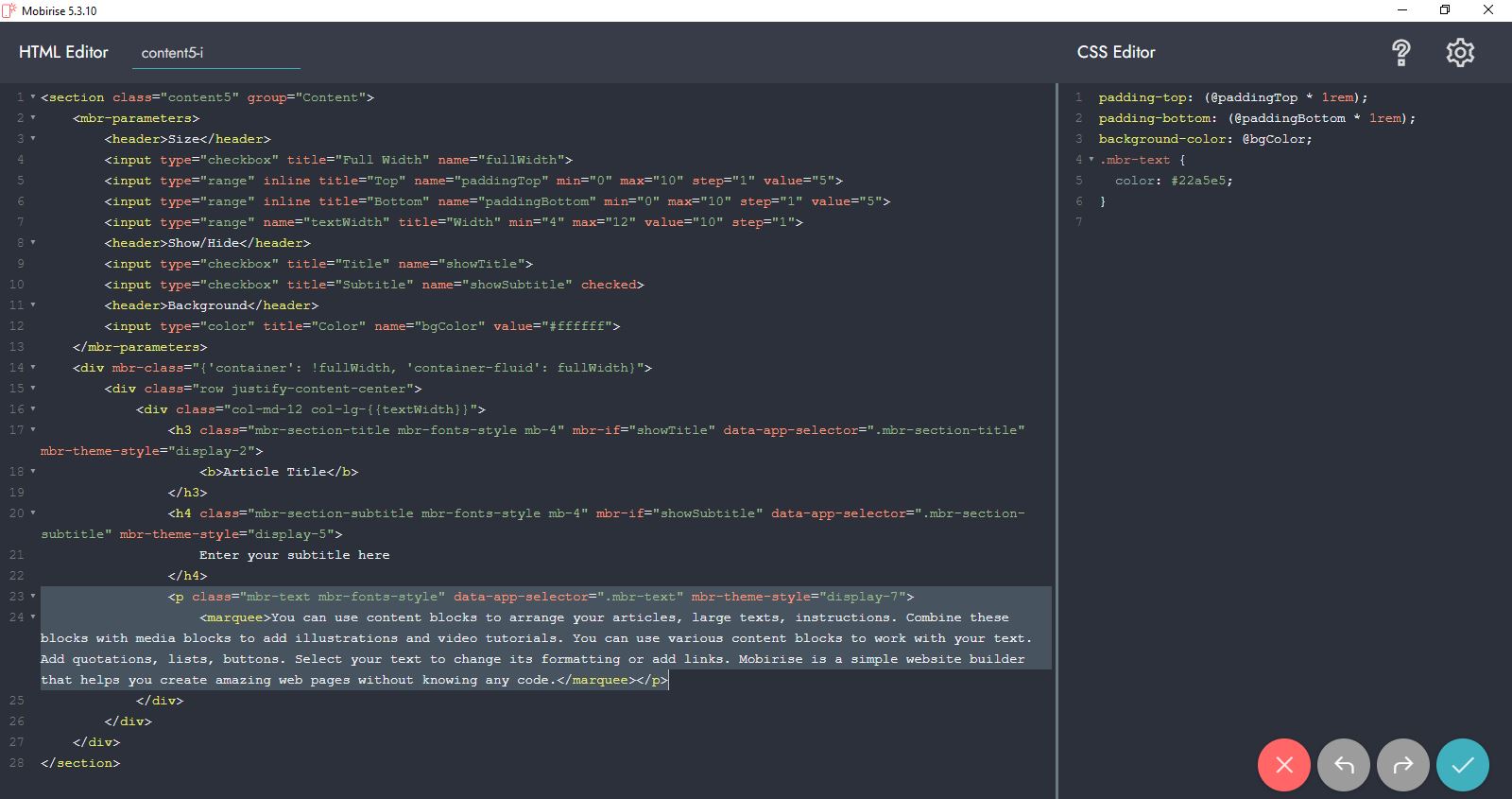
Task: Fold the paragraph tag on line 23
Action: pyautogui.click(x=33, y=597)
